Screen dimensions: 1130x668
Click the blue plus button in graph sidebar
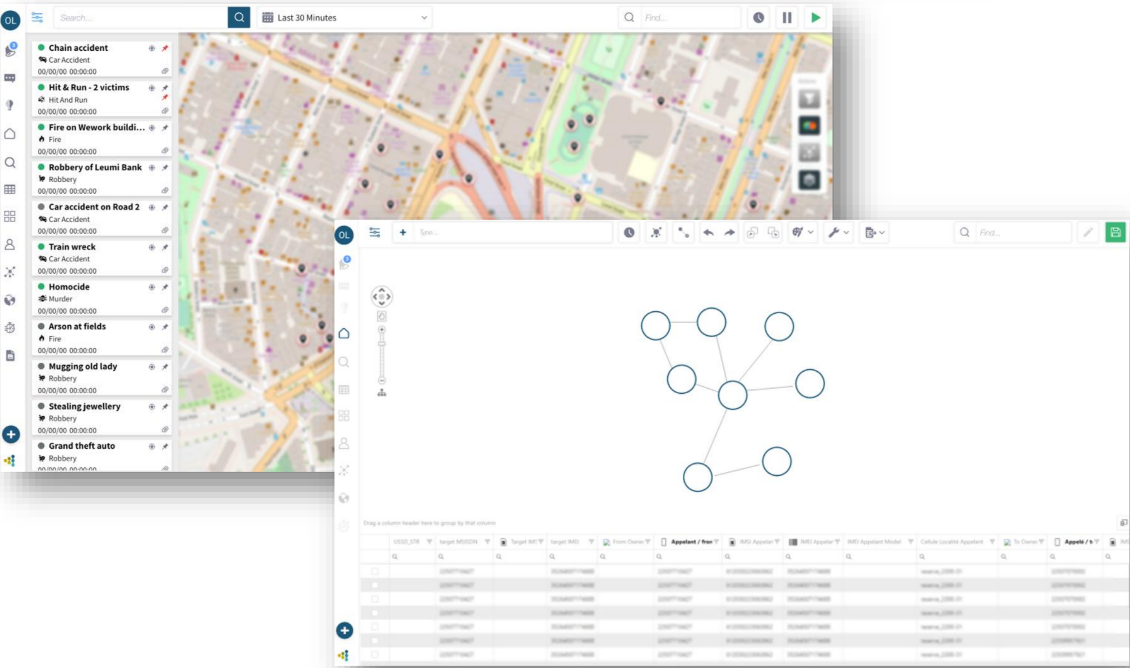(x=344, y=631)
